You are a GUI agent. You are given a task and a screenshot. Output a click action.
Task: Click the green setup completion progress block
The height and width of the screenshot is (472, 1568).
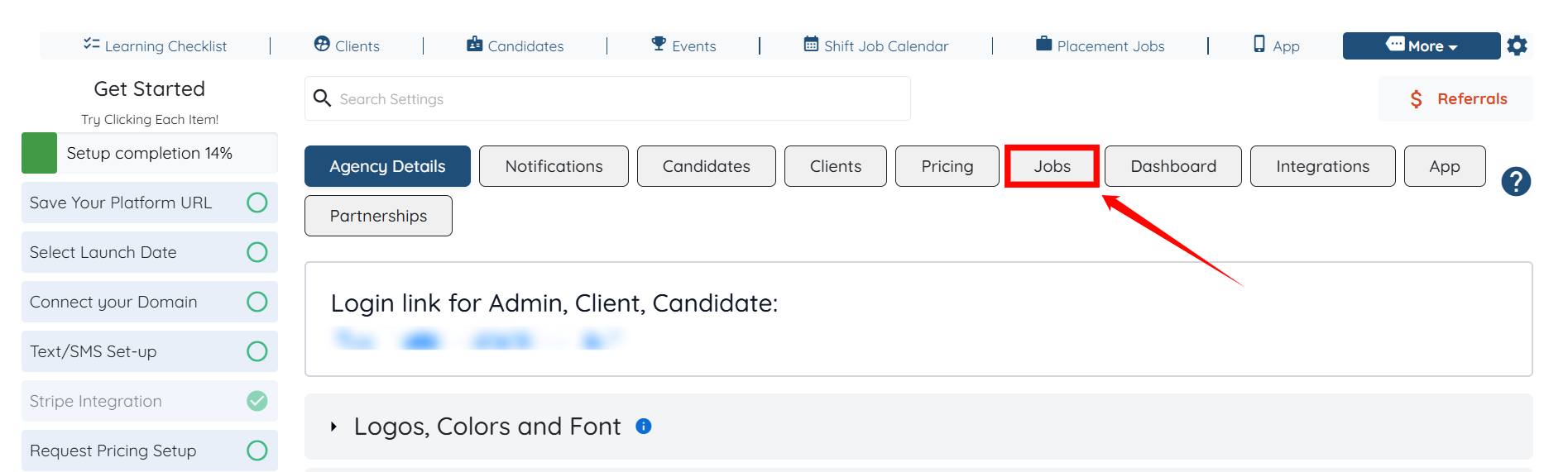pyautogui.click(x=39, y=153)
